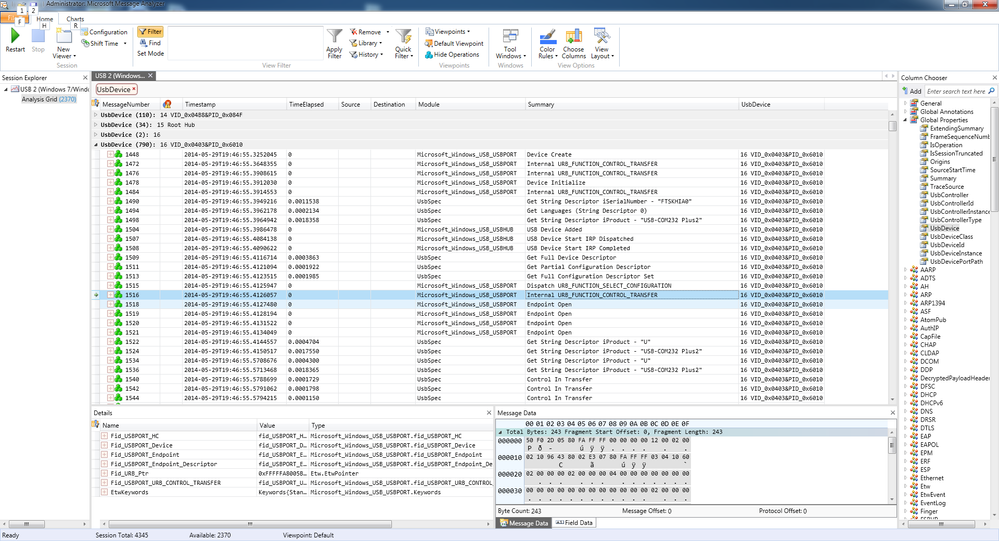Viewport: 999px width, 541px height.
Task: Select UsbControllerType column item
Action: tap(956, 220)
